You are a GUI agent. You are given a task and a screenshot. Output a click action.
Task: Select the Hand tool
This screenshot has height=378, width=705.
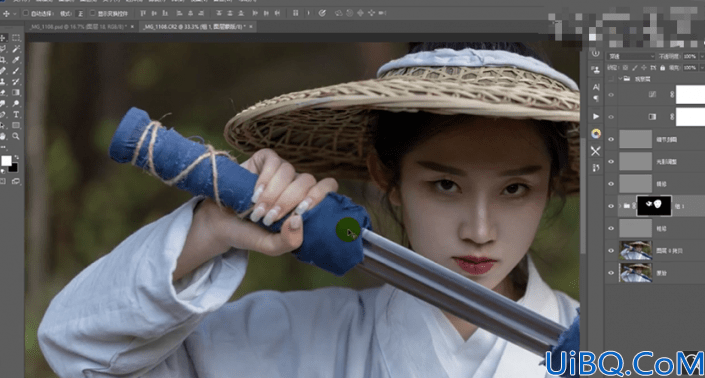point(3,136)
